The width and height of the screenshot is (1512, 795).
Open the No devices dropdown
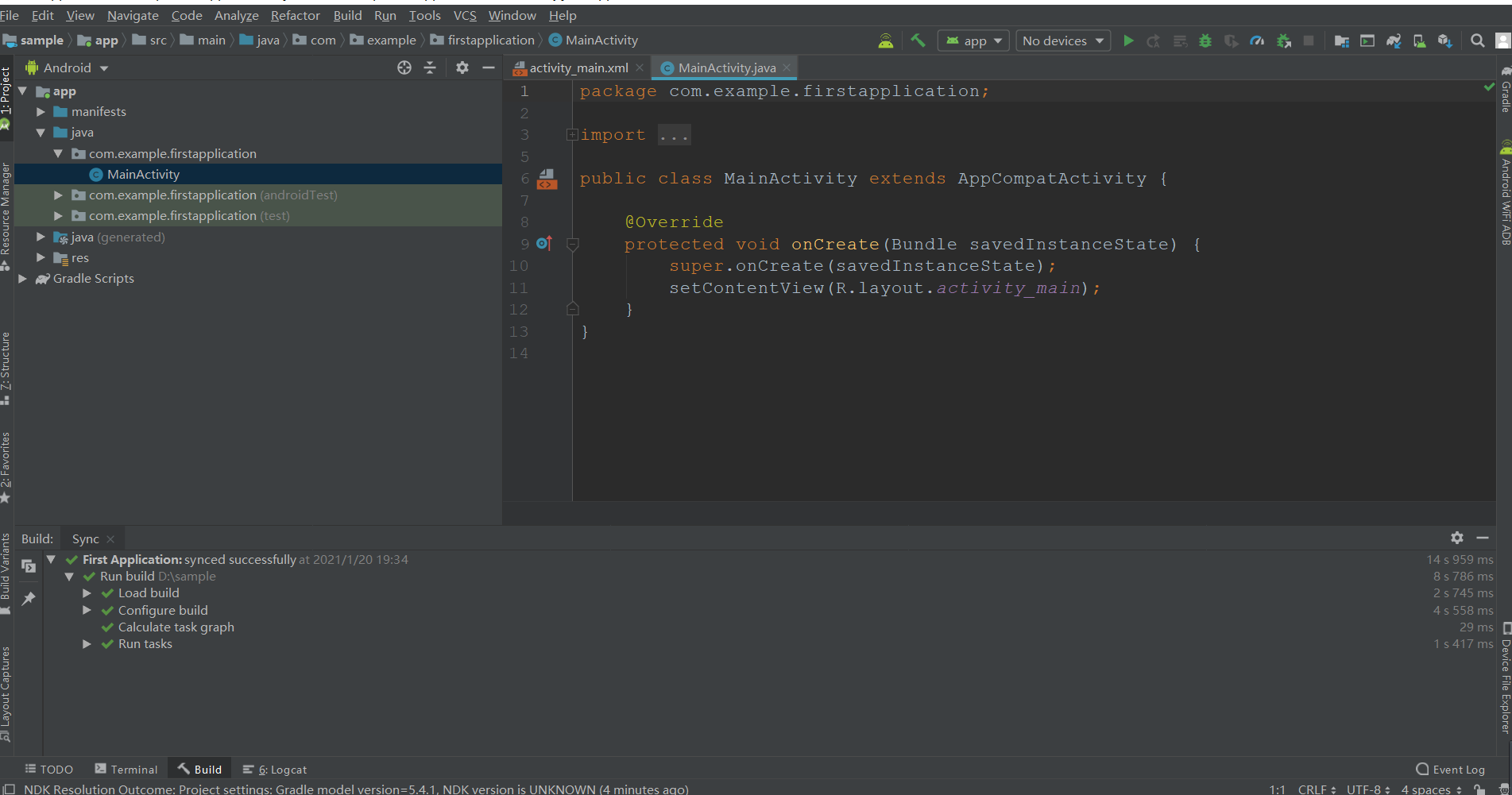click(1063, 41)
